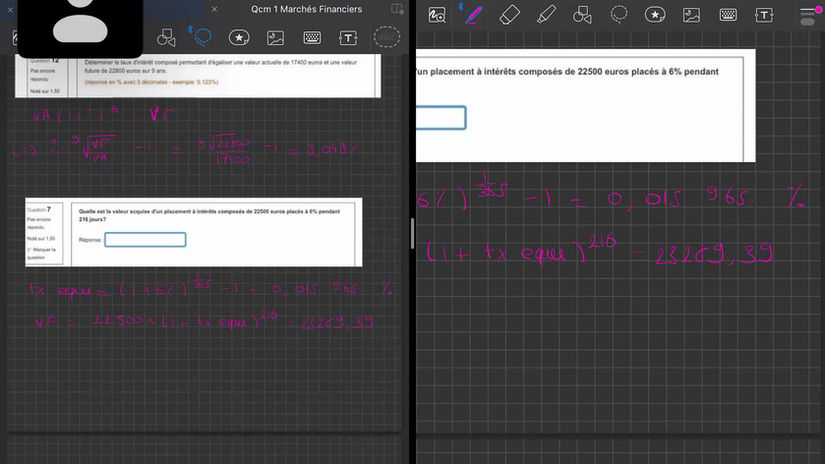Select the Shapes tool in left pane
825x464 pixels.
pos(166,38)
